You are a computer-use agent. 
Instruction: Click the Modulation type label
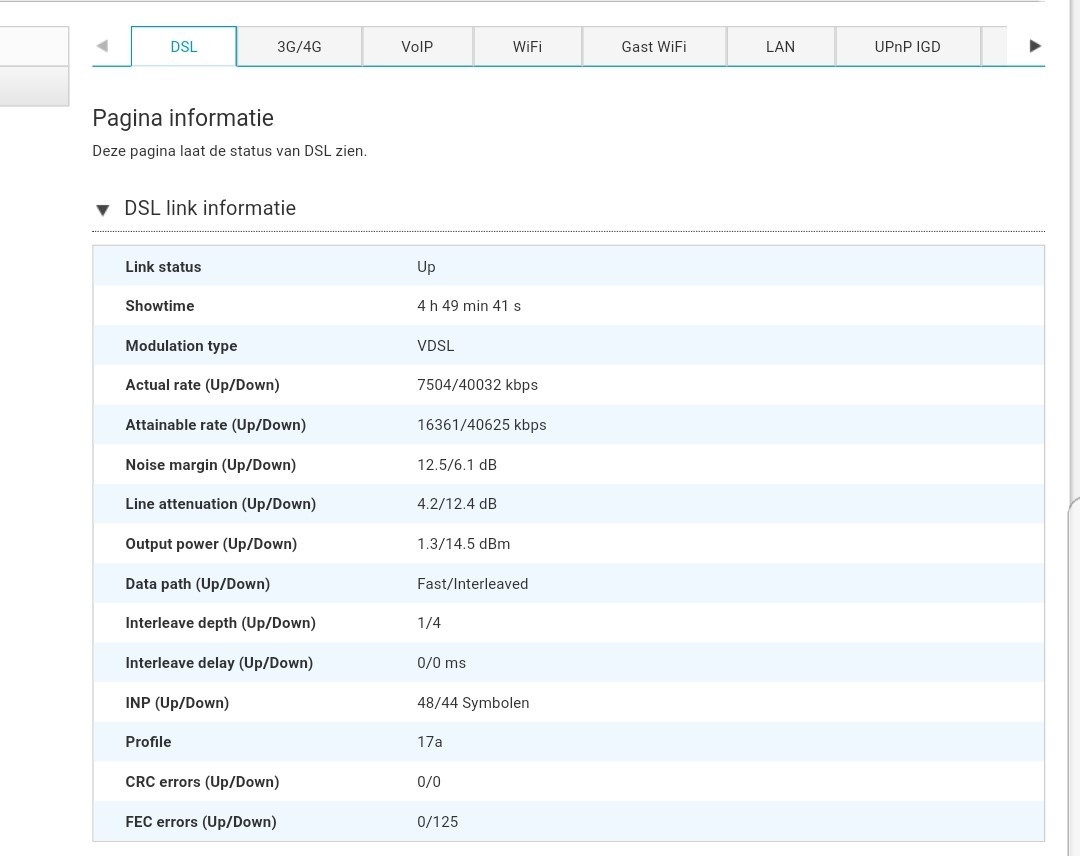tap(181, 346)
